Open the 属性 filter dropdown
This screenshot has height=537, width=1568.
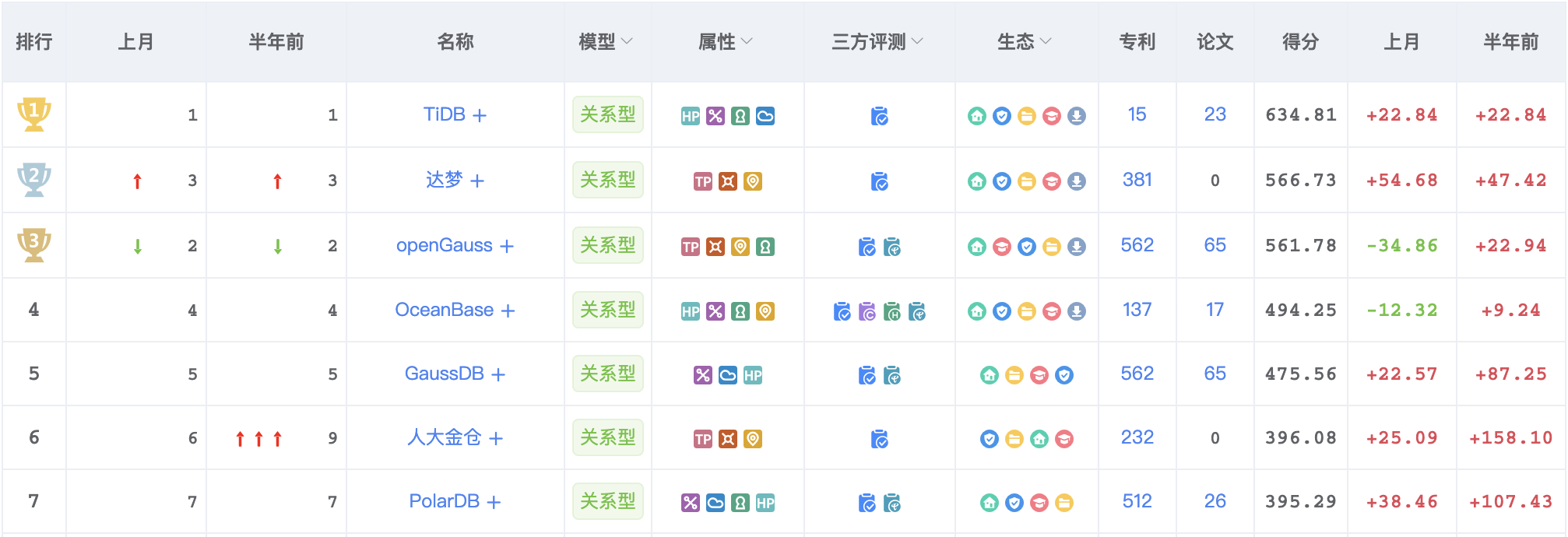[x=725, y=41]
